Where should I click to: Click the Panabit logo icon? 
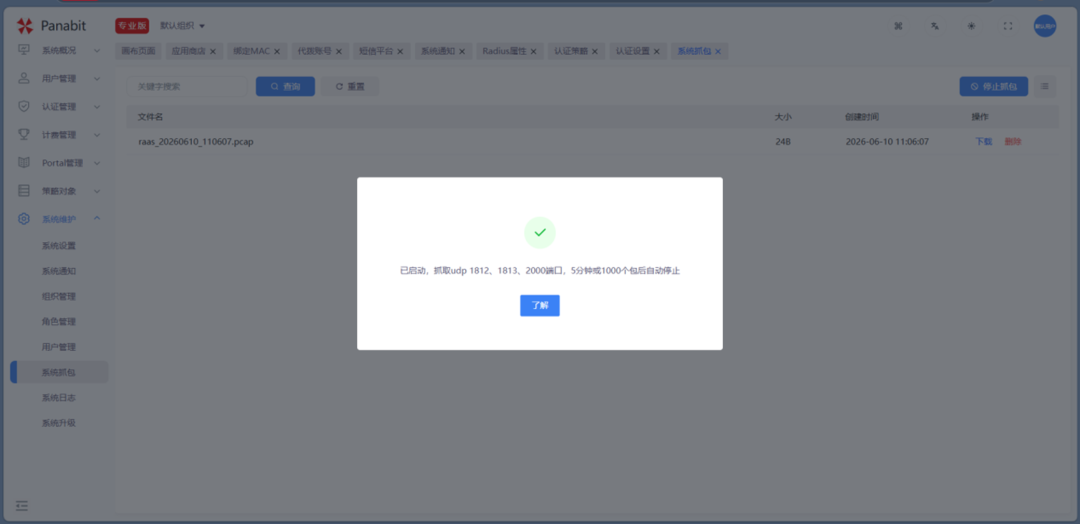click(25, 26)
